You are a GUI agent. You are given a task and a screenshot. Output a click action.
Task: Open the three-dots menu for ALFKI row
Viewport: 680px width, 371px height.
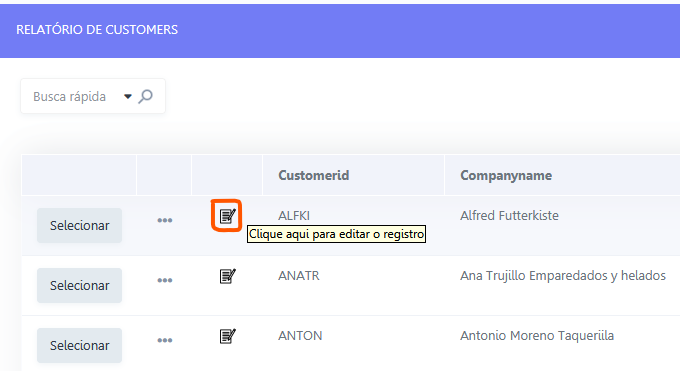[x=165, y=220]
